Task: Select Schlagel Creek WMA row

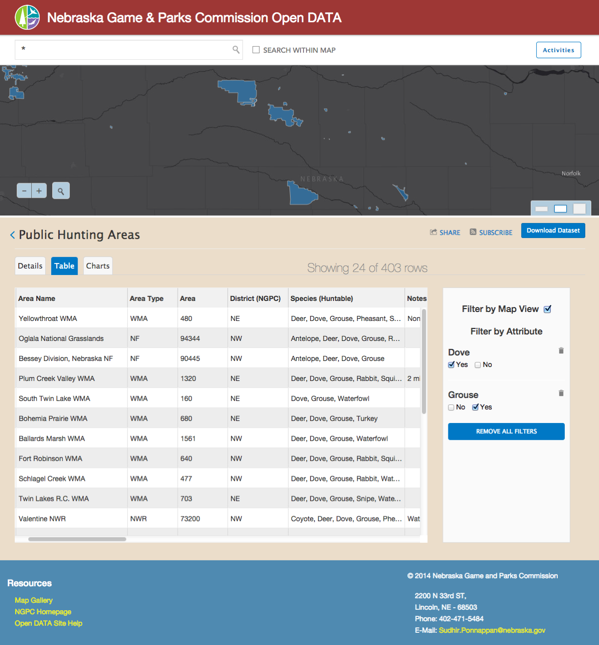Action: 218,478
